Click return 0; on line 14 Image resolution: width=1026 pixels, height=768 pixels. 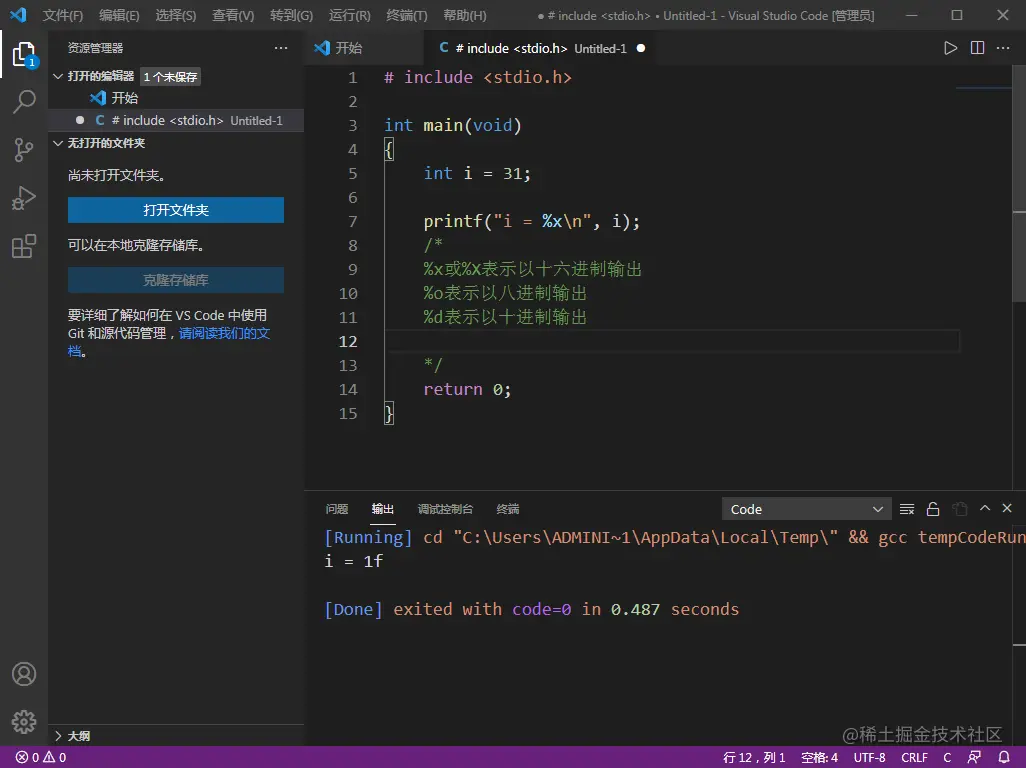(x=467, y=389)
